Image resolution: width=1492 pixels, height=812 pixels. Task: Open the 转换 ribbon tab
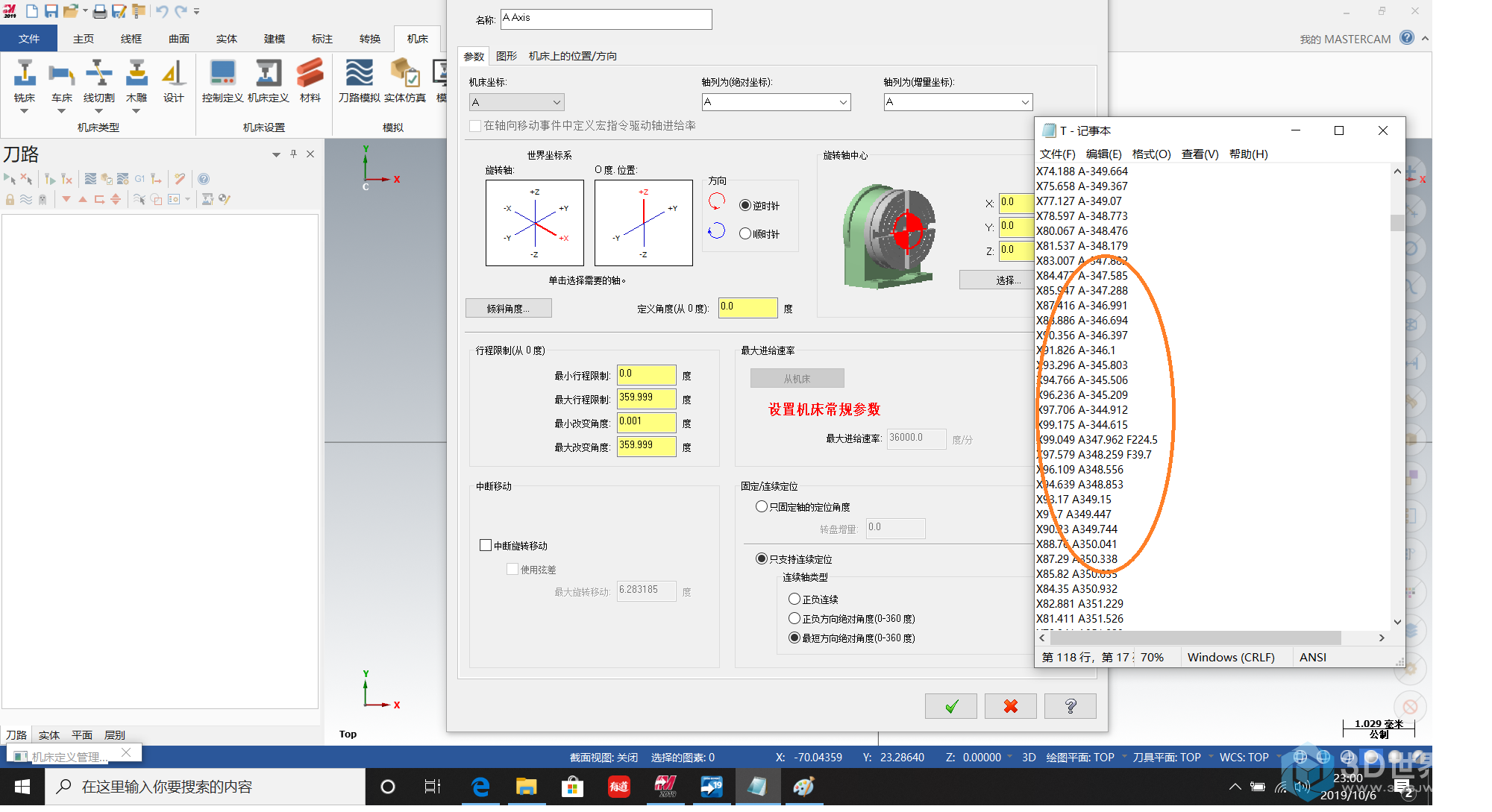[x=370, y=39]
